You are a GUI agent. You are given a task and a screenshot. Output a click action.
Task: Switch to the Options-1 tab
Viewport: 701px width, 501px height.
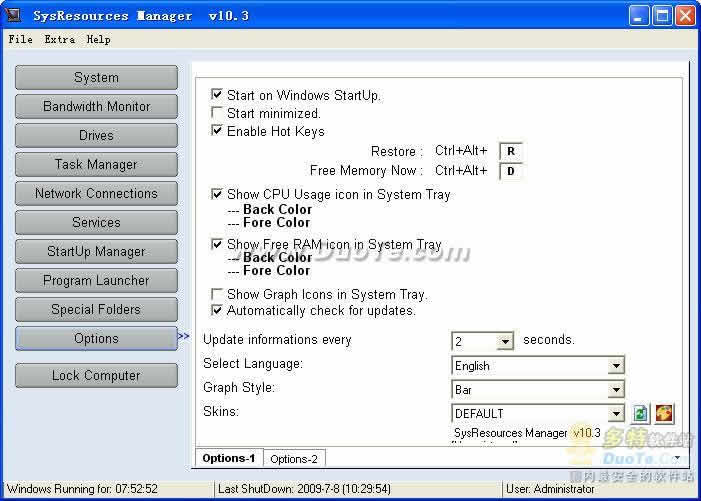click(229, 458)
